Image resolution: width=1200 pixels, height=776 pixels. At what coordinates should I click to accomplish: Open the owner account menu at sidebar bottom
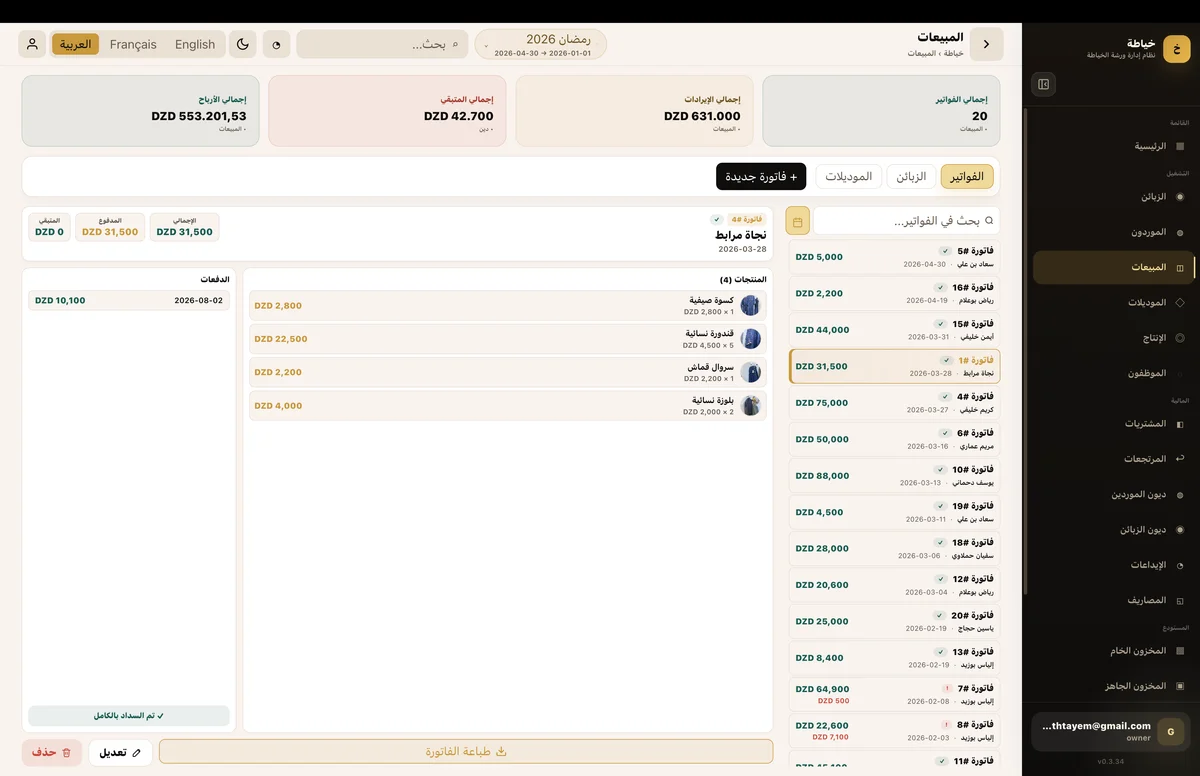[1112, 731]
